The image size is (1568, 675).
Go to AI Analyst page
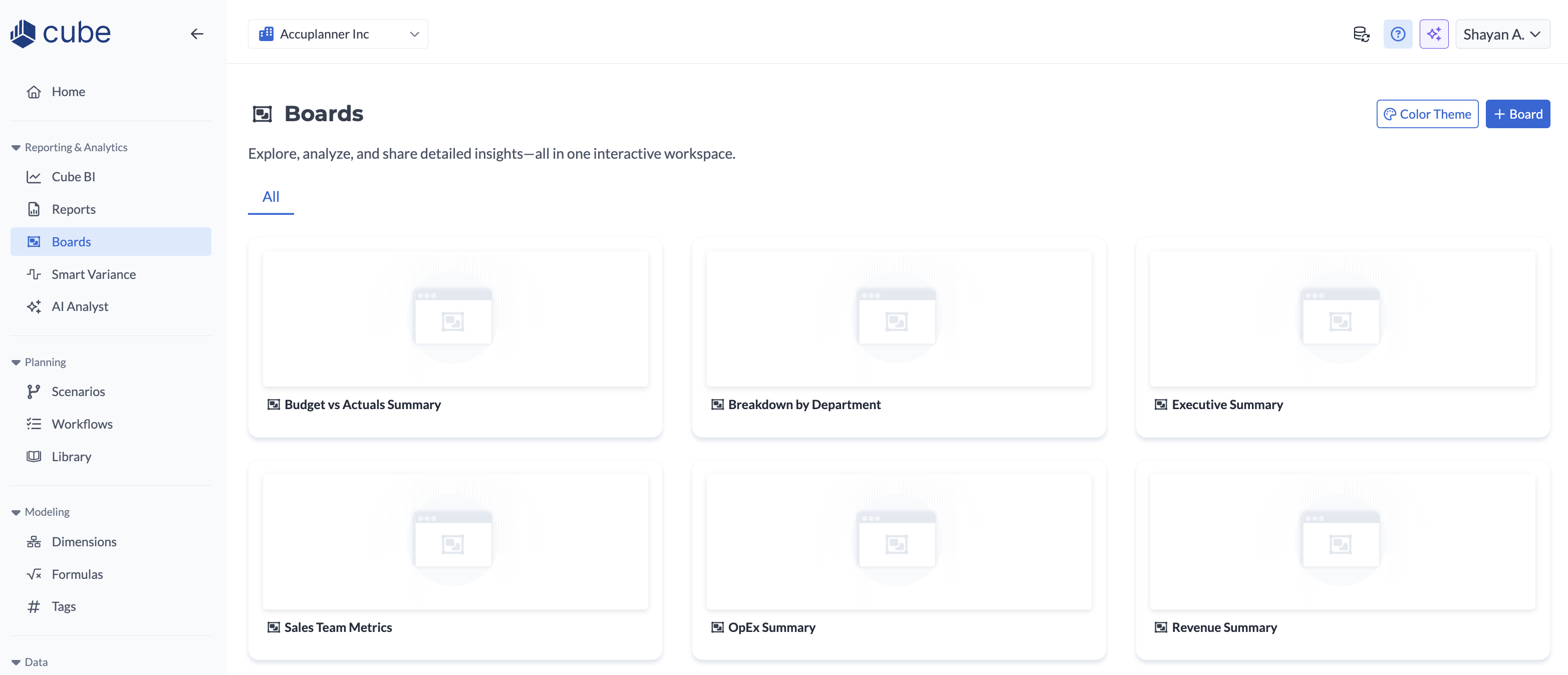[80, 306]
